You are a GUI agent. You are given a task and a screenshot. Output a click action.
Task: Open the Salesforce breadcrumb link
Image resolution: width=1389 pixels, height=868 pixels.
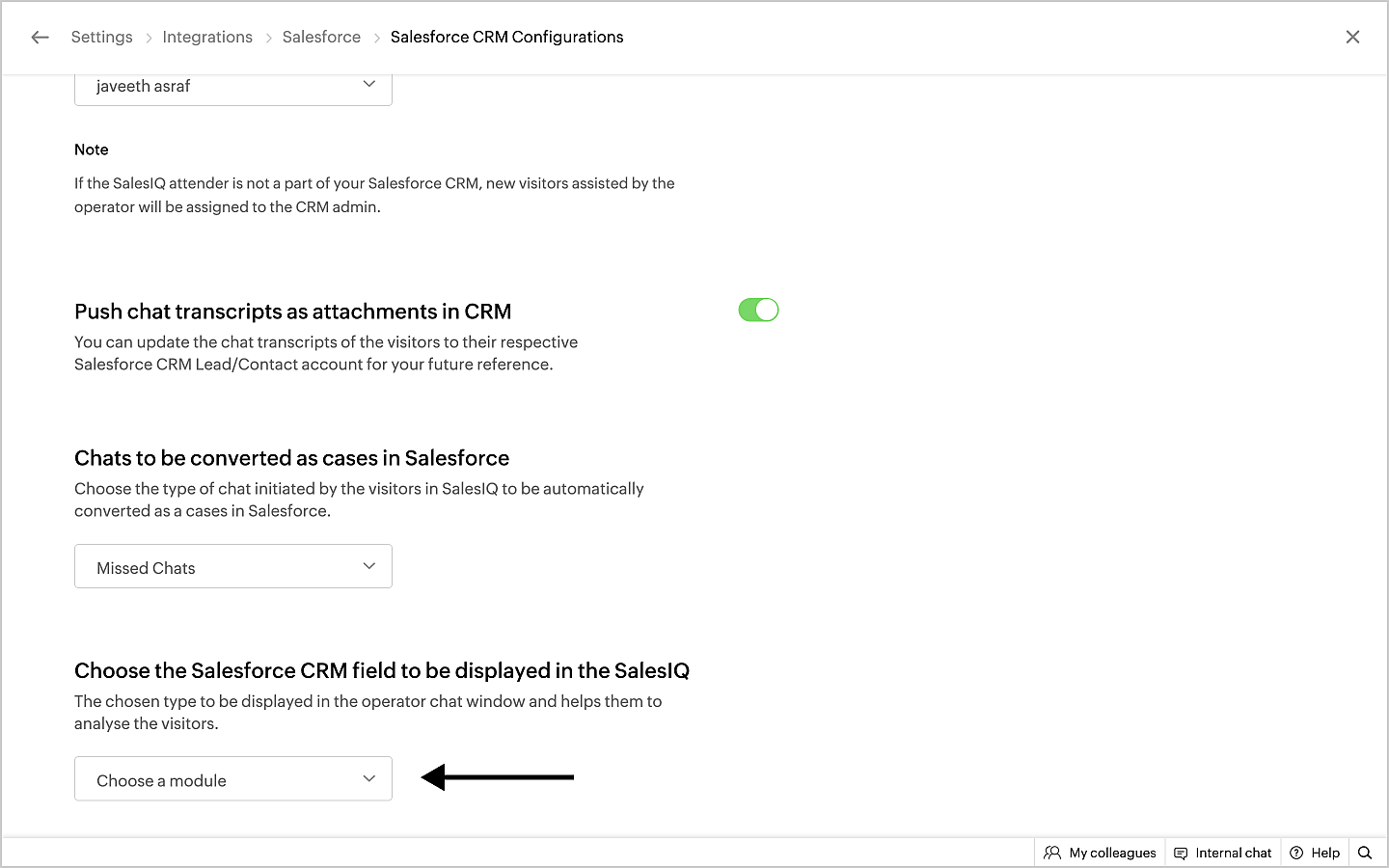321,38
